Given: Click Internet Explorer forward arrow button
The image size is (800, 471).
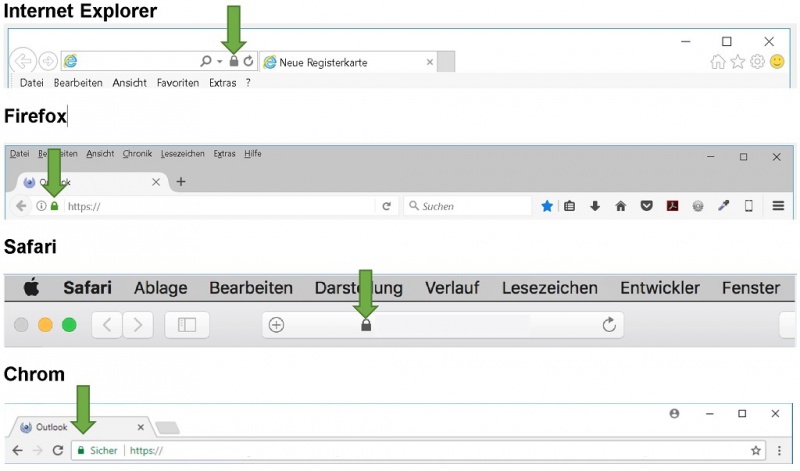Looking at the screenshot, I should pos(48,62).
